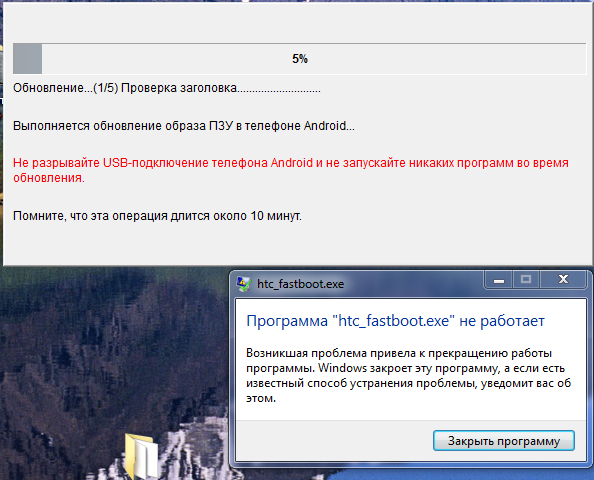
Task: Click the filled gray segment of progress bar
Action: (x=28, y=59)
